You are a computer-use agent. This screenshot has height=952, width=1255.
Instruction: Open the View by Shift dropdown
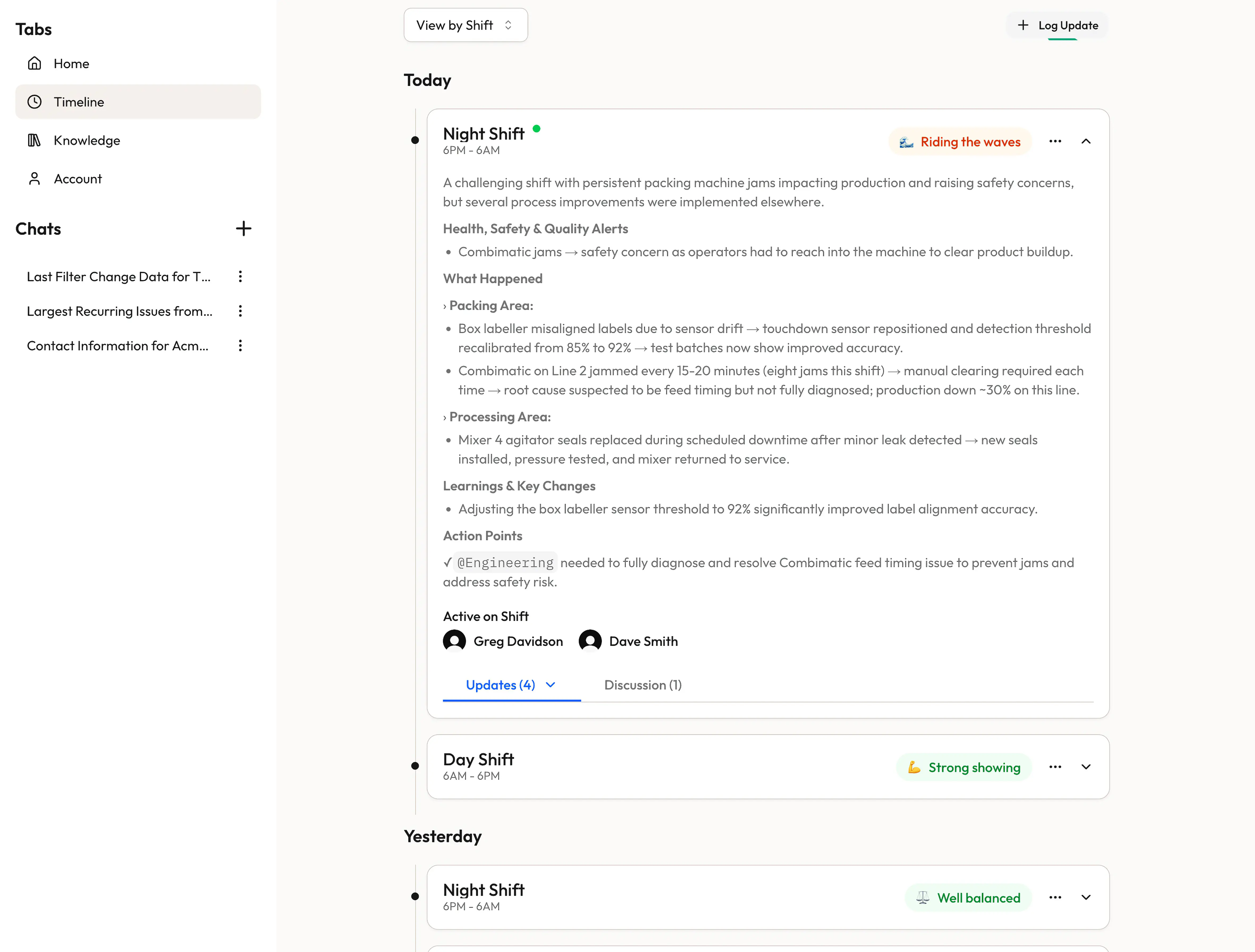(x=465, y=25)
